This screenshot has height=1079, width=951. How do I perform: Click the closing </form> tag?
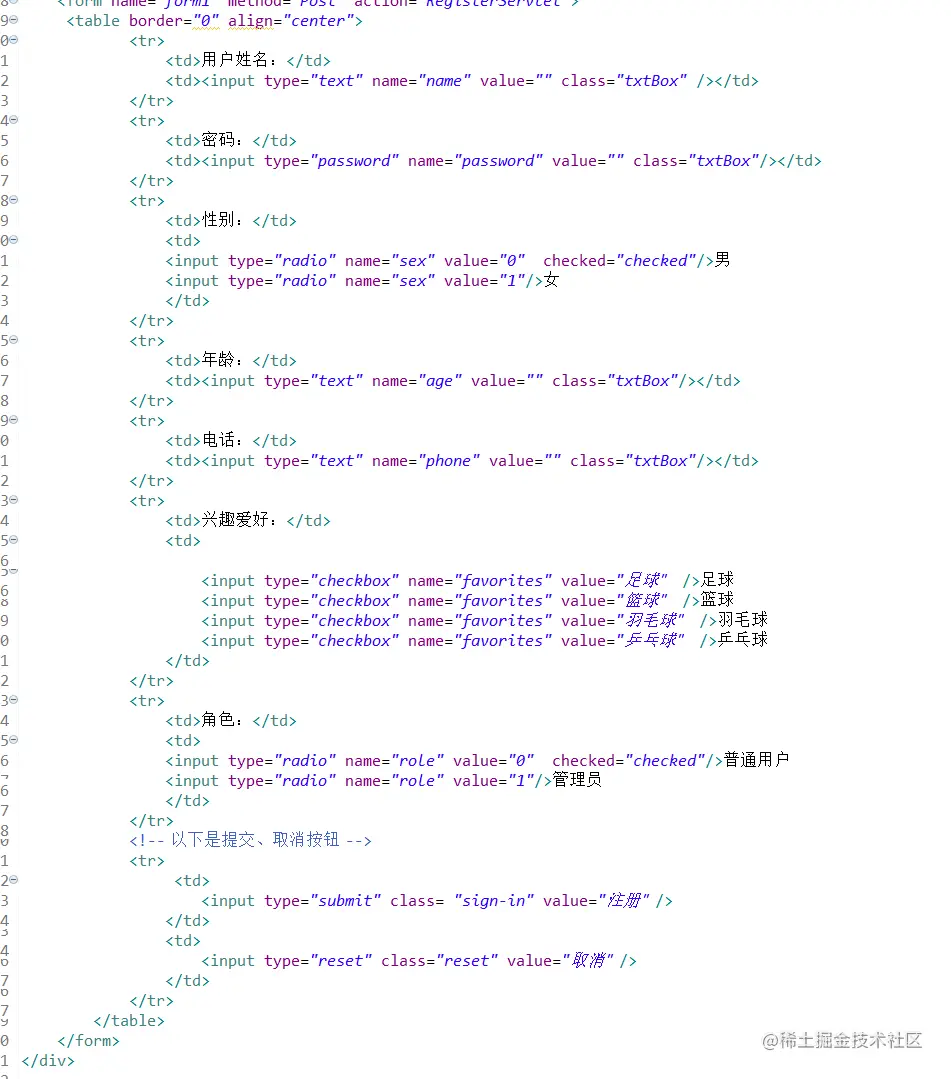pos(89,1040)
